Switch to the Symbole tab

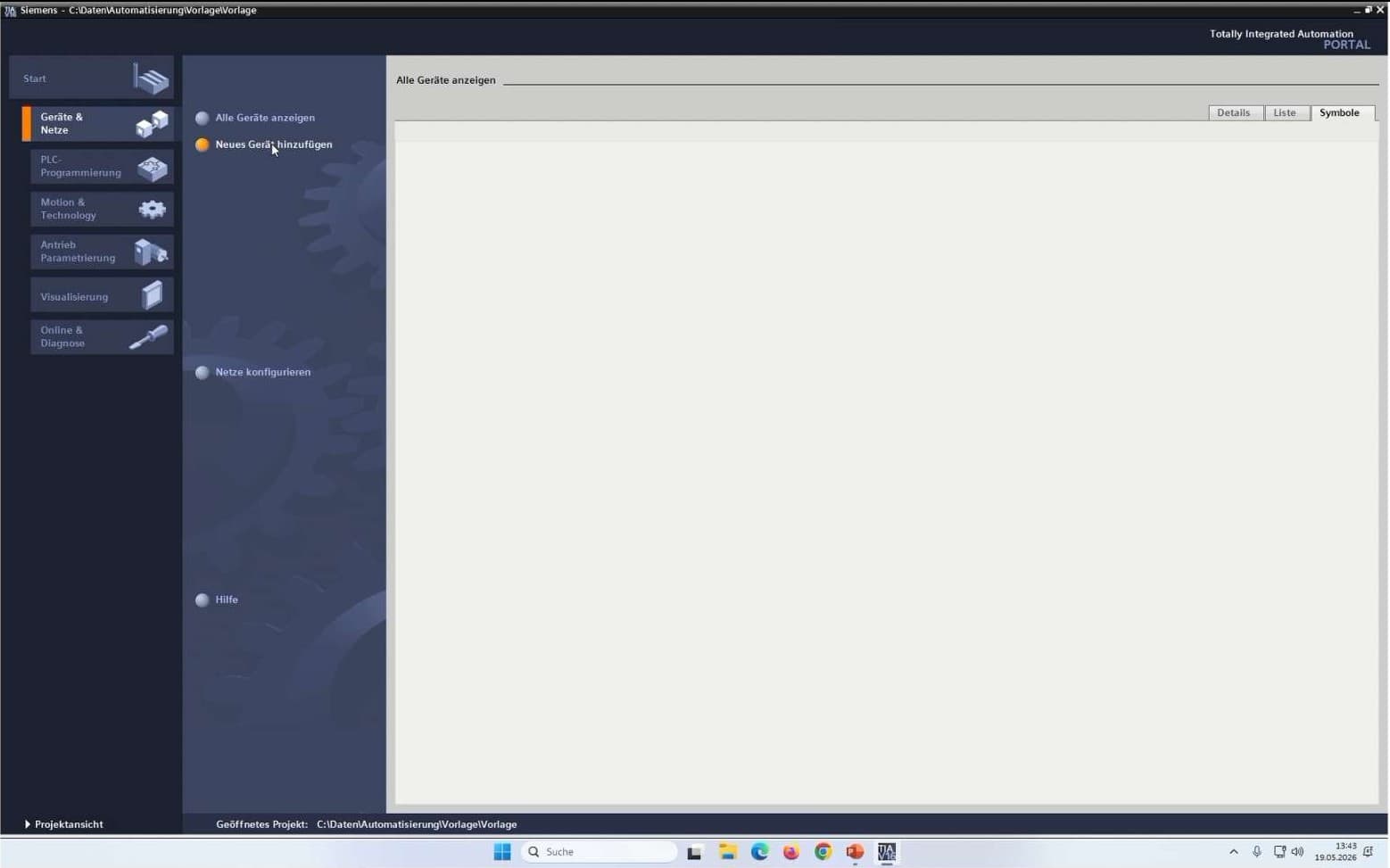point(1340,112)
